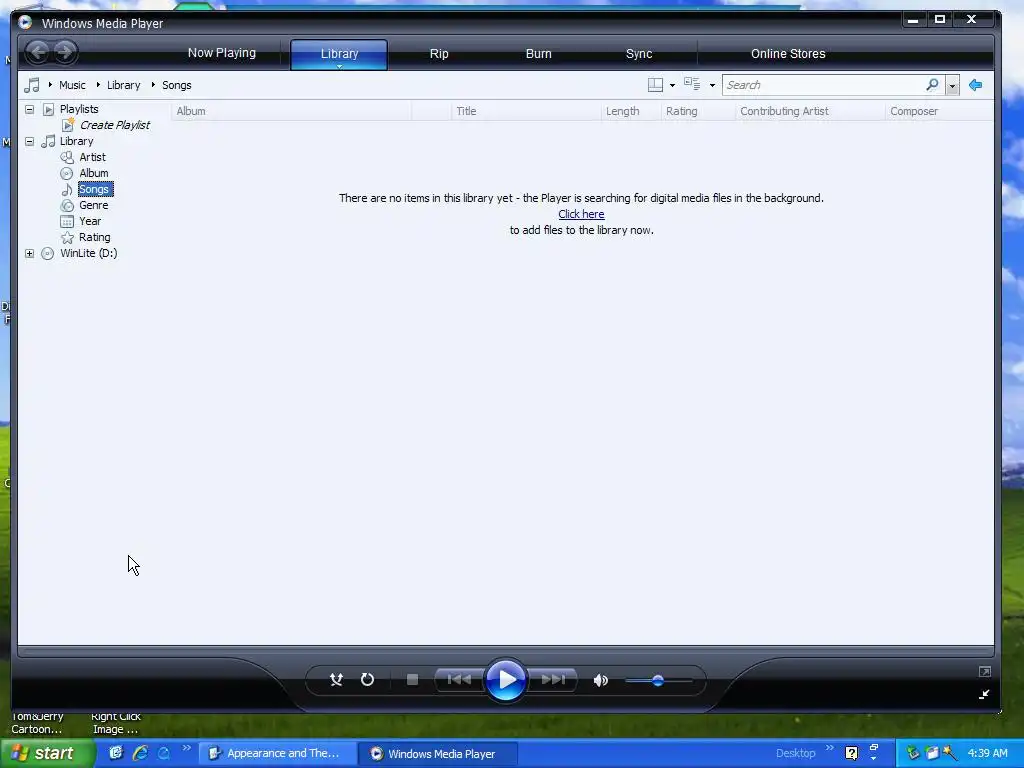The width and height of the screenshot is (1024, 768).
Task: Turn repeat on
Action: (368, 680)
